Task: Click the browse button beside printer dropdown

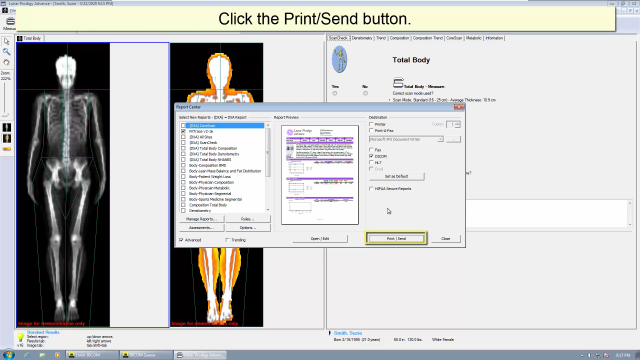Action: click(453, 139)
